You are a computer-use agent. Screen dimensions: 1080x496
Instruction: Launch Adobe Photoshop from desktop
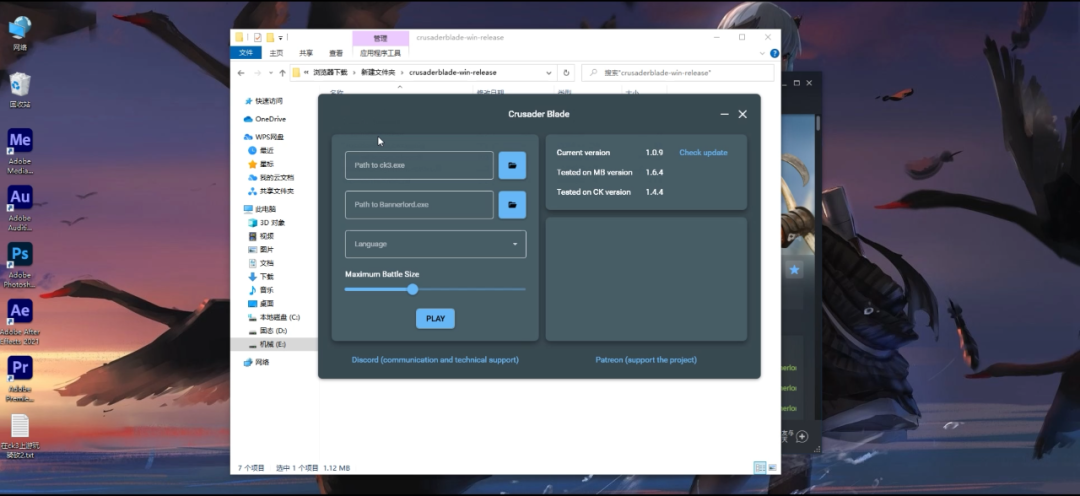coord(20,266)
